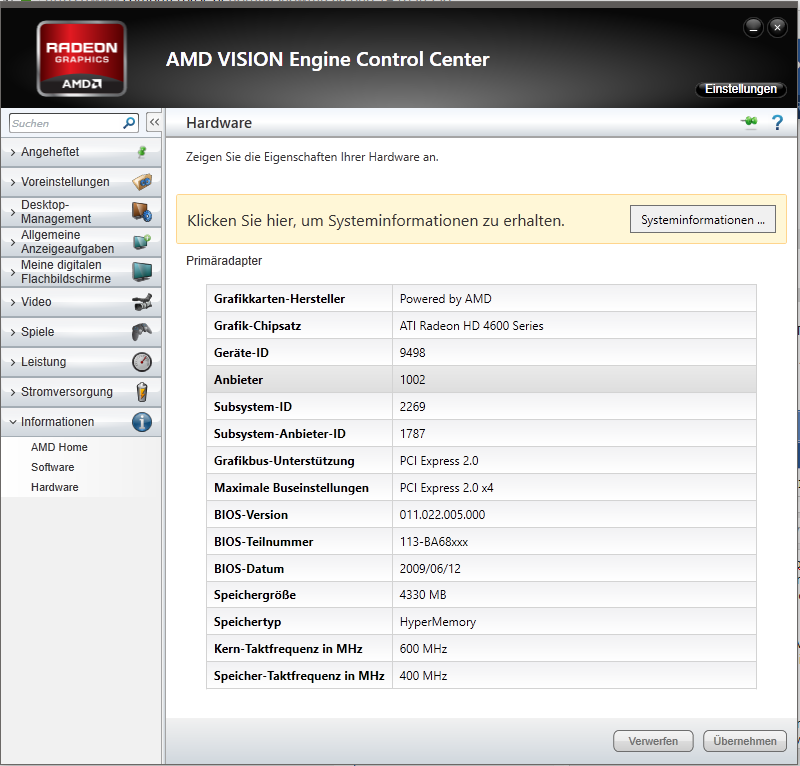Open the Einstellungen menu
This screenshot has height=766, width=800.
tap(740, 89)
